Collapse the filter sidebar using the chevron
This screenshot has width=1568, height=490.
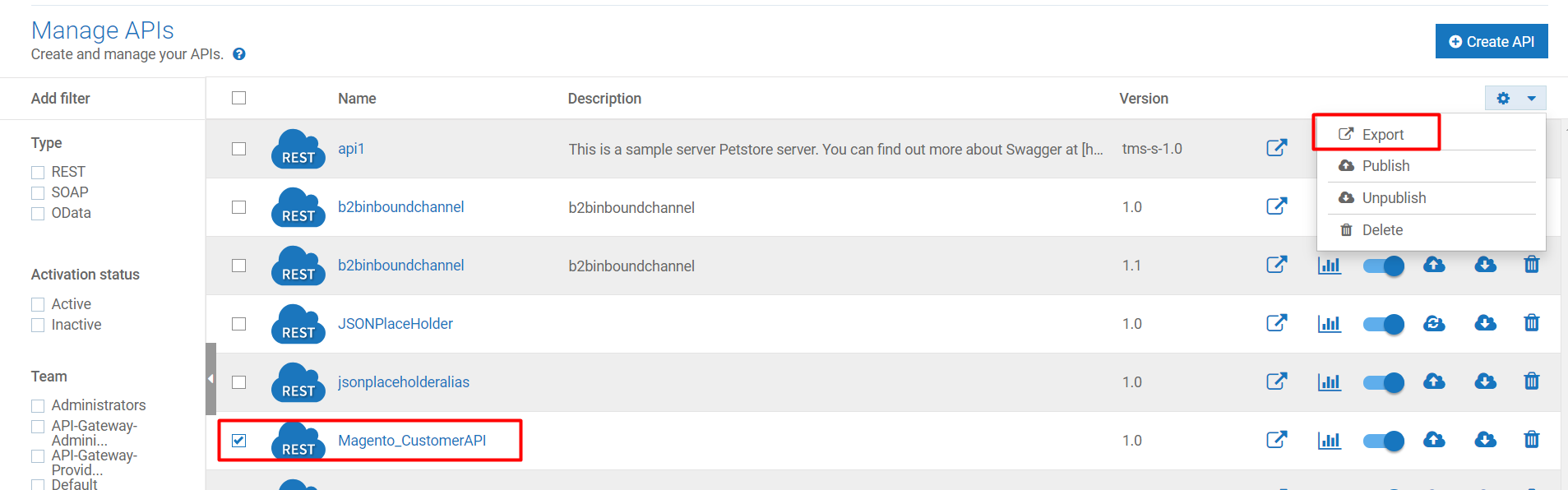(x=210, y=378)
